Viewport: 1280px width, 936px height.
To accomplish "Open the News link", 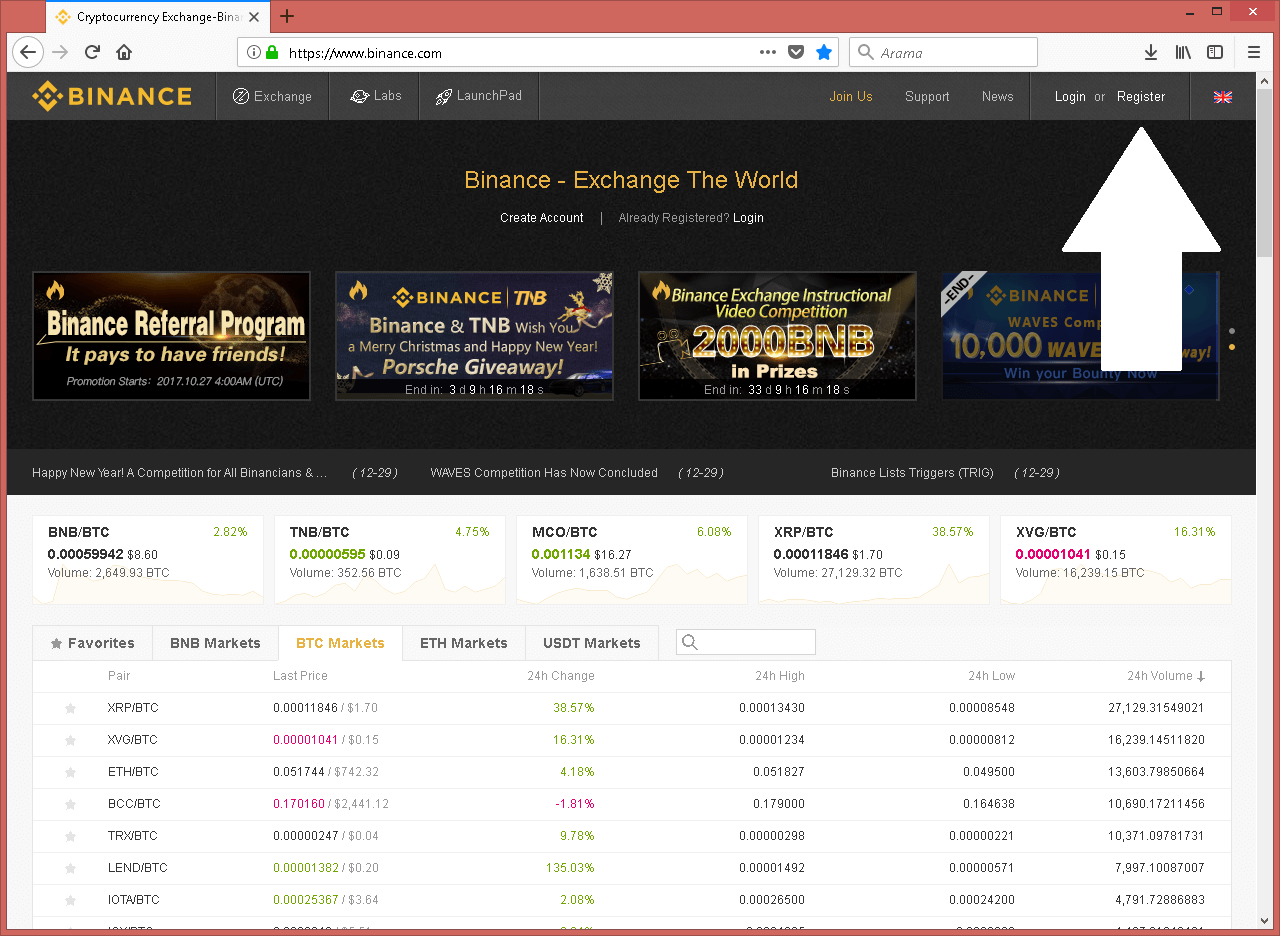I will (997, 97).
